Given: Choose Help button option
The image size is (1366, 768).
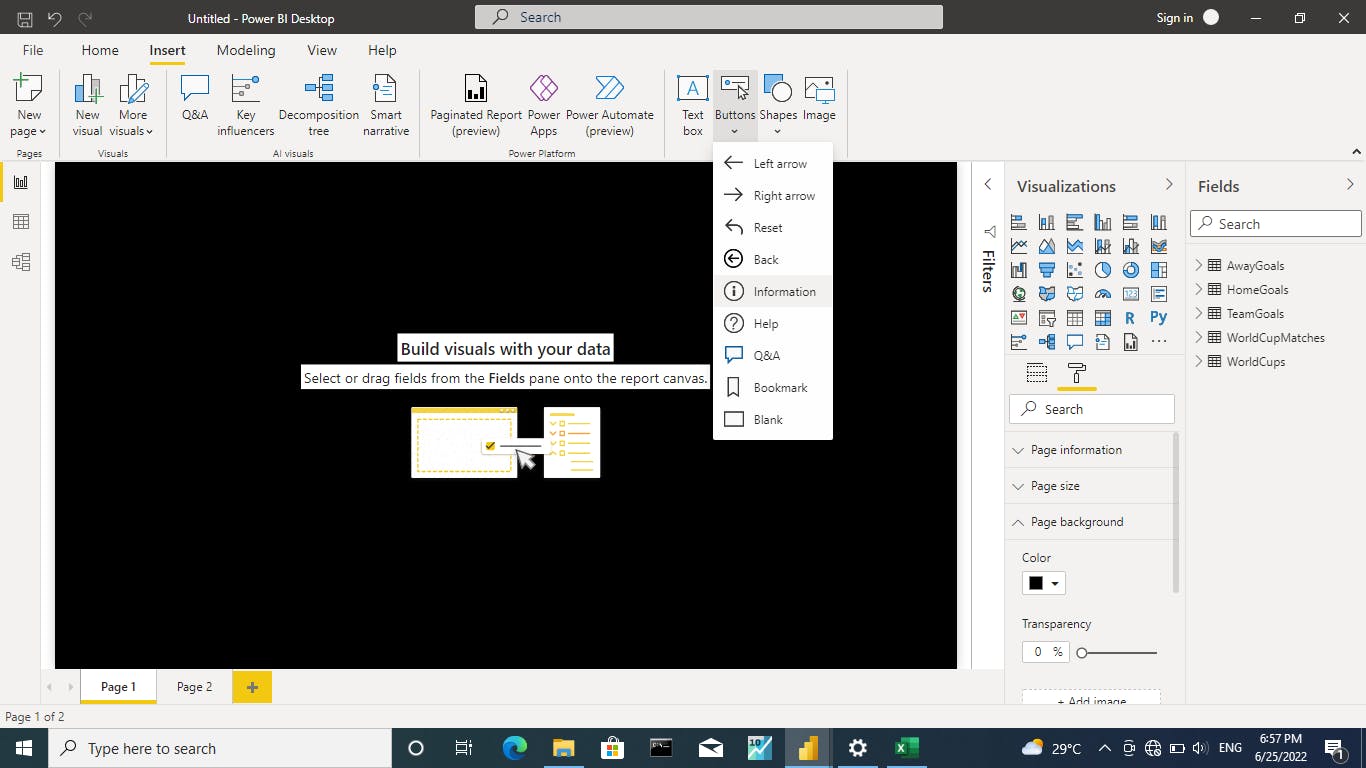Looking at the screenshot, I should click(773, 324).
